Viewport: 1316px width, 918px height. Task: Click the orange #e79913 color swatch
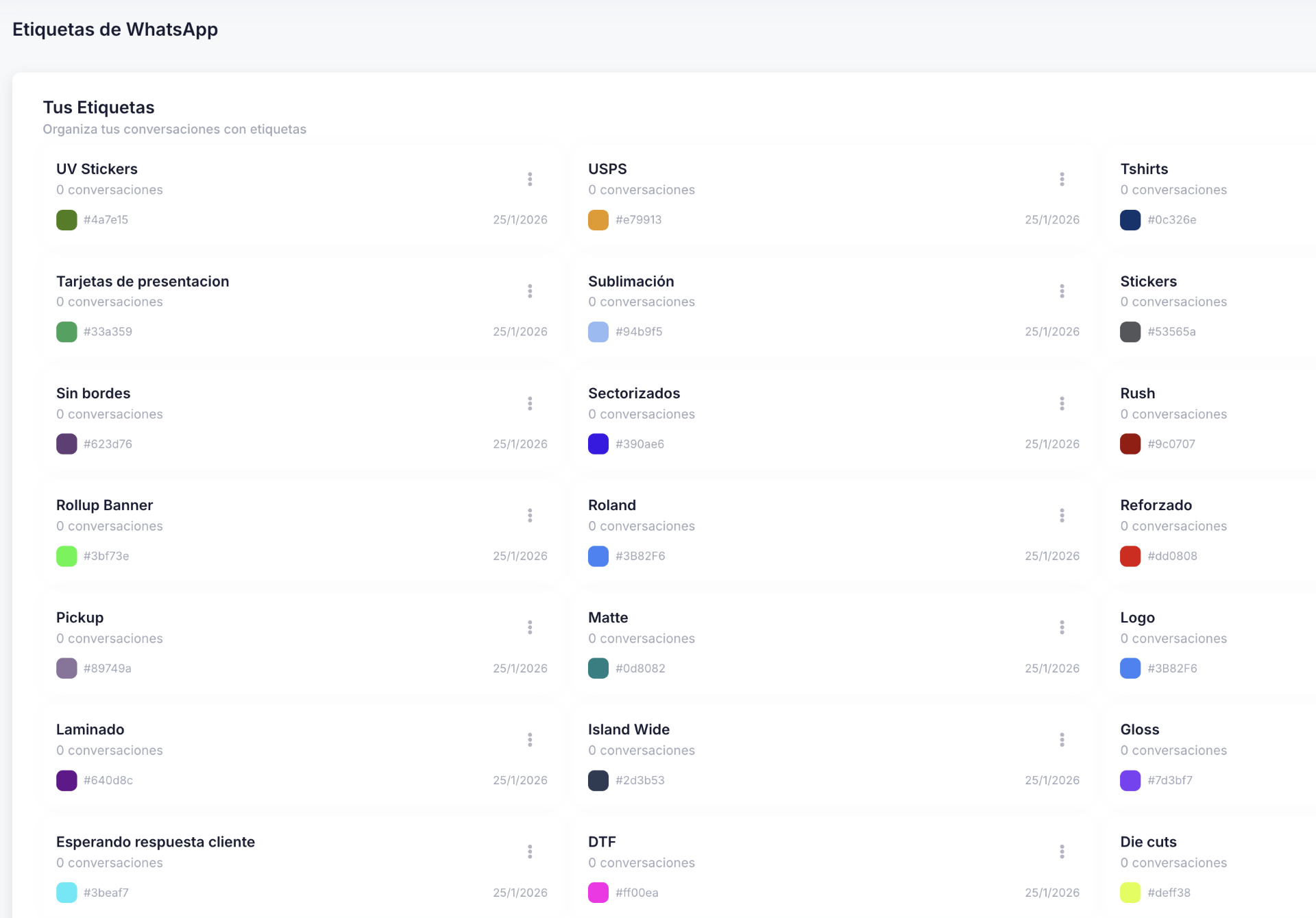598,220
